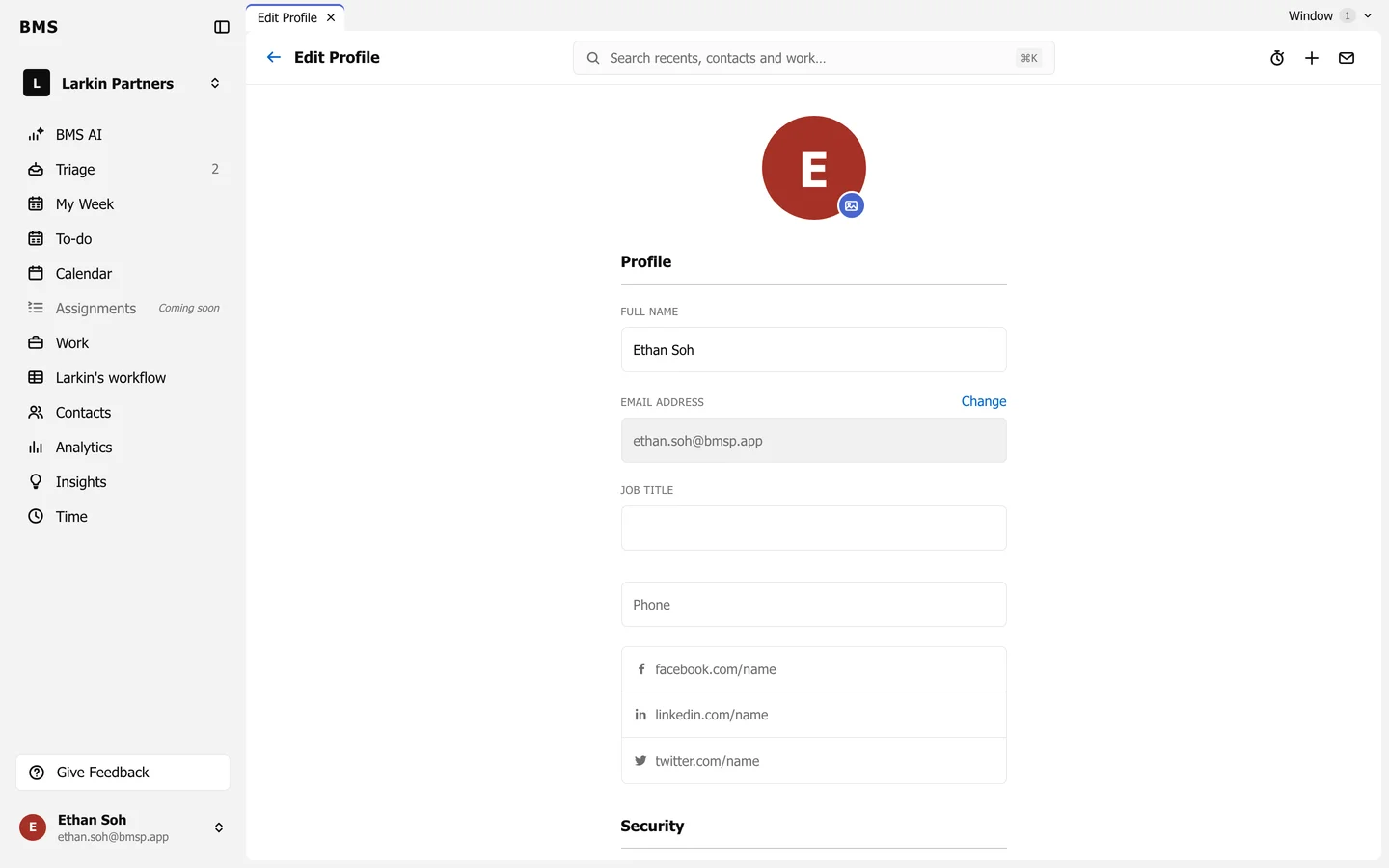Viewport: 1389px width, 868px height.
Task: Focus the search recents field
Action: click(x=814, y=58)
